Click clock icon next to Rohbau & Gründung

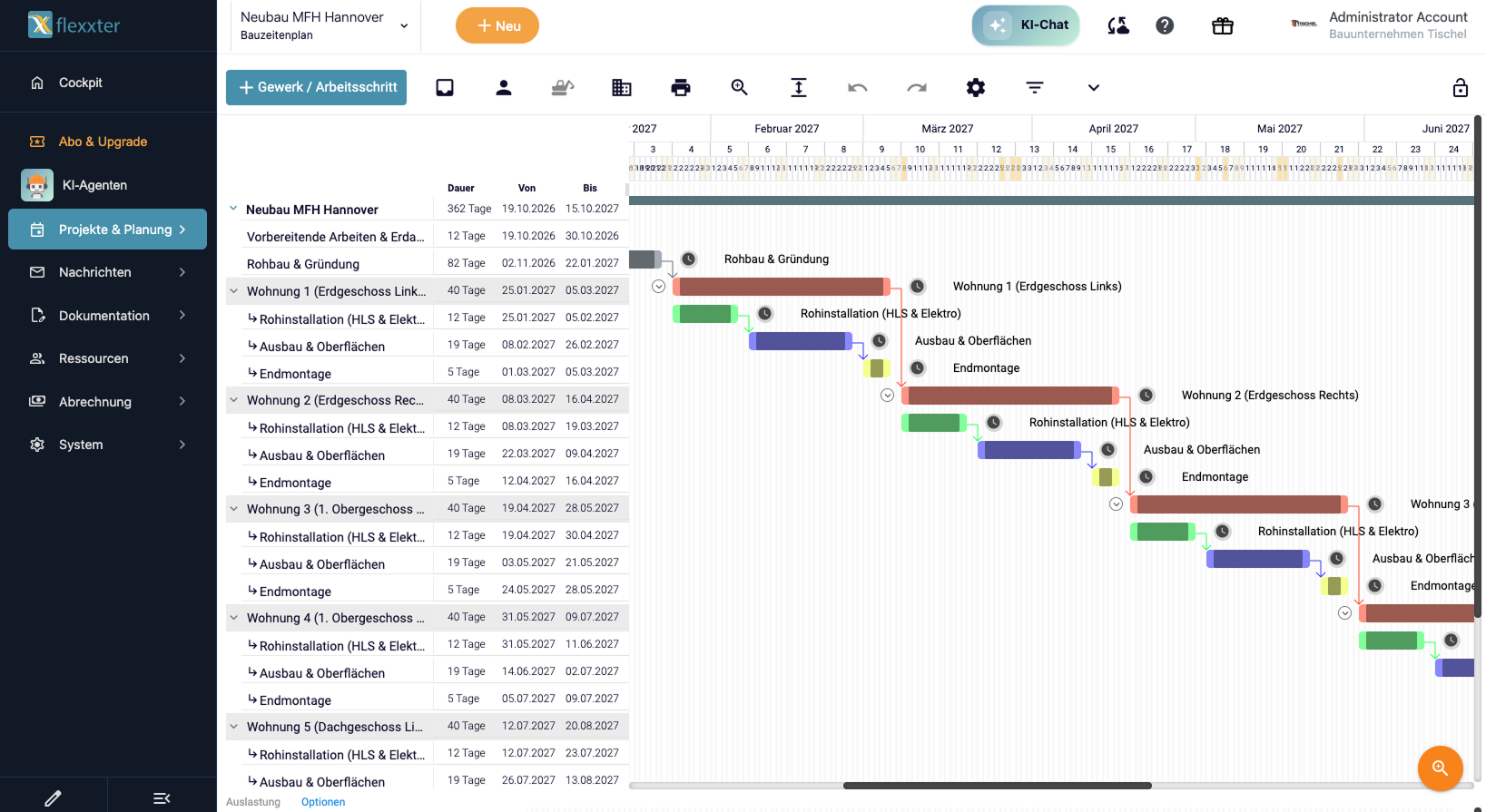(x=689, y=259)
